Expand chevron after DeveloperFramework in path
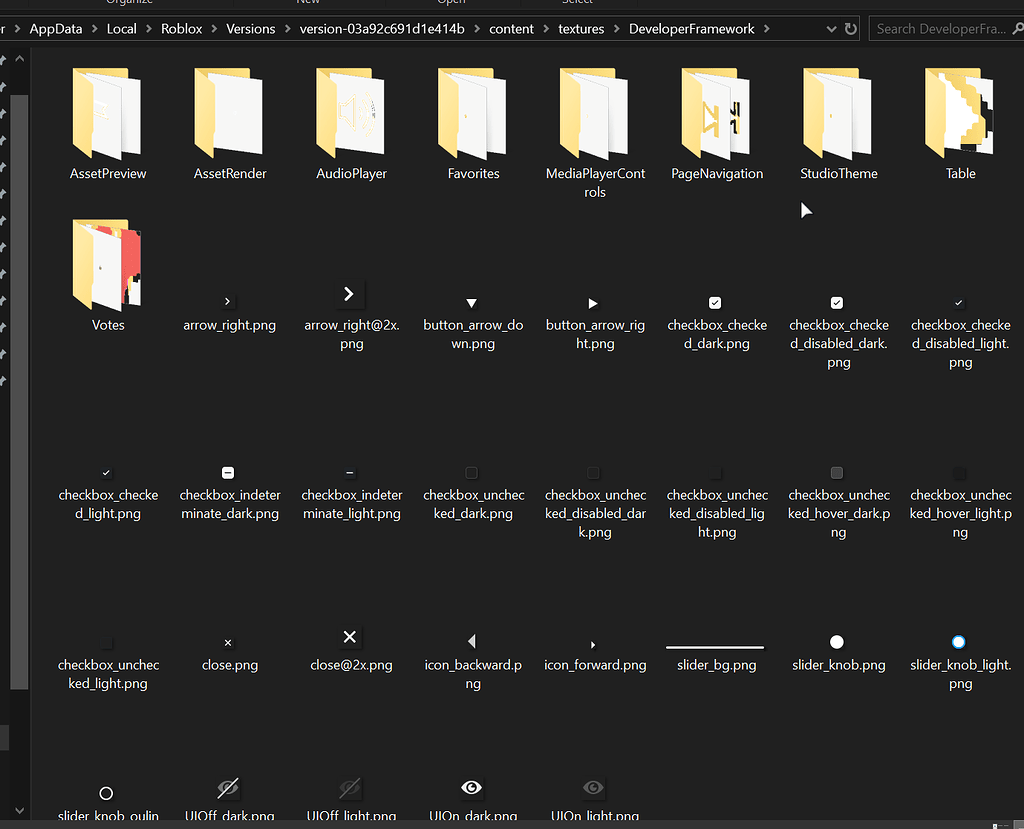 click(767, 29)
